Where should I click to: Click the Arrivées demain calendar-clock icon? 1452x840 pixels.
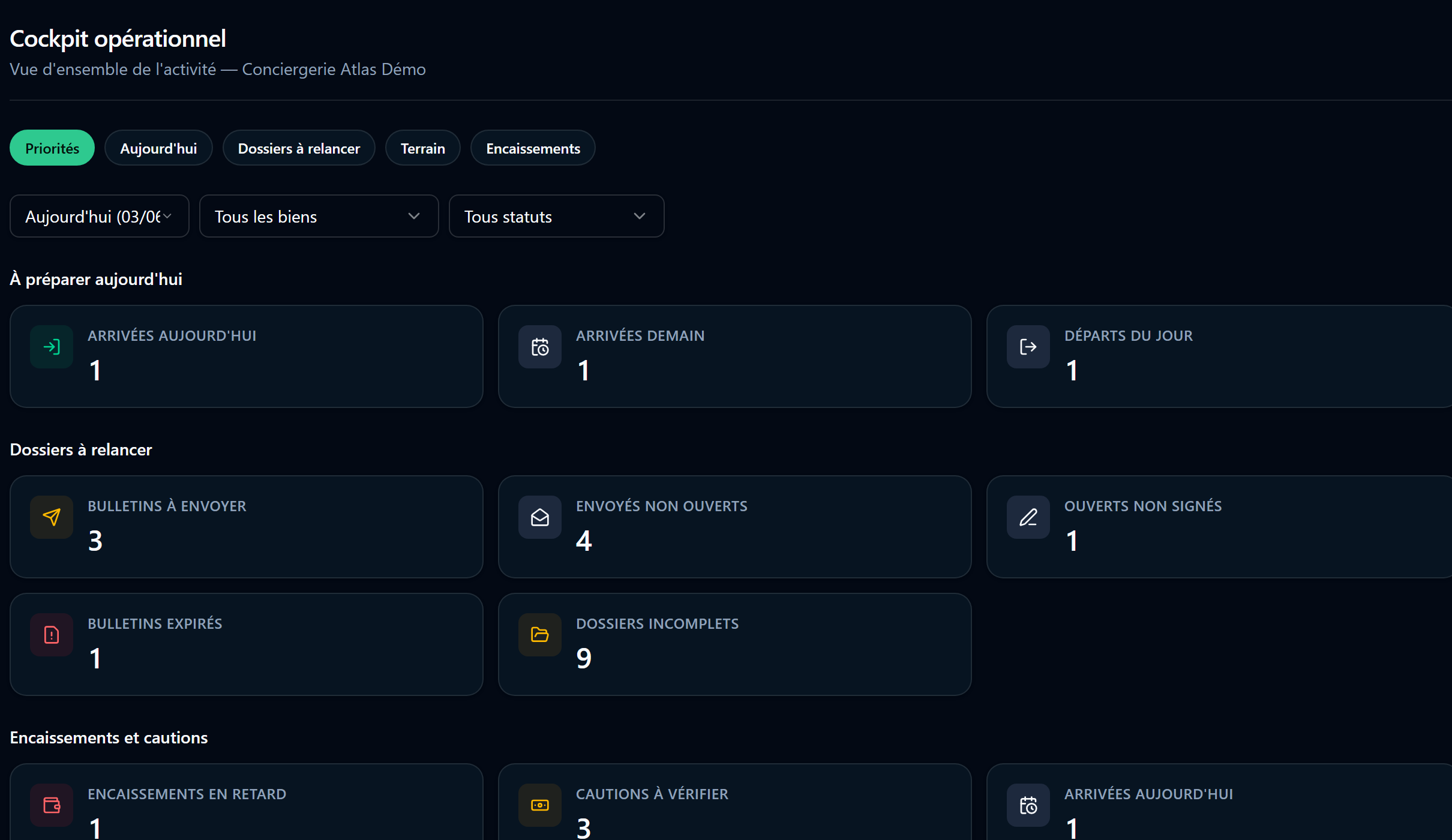tap(540, 347)
